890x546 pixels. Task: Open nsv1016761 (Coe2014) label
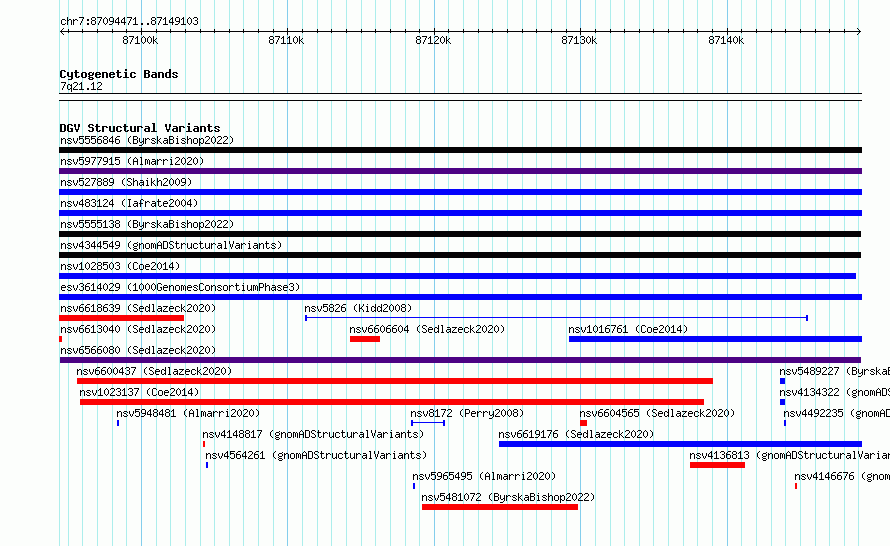pos(628,329)
